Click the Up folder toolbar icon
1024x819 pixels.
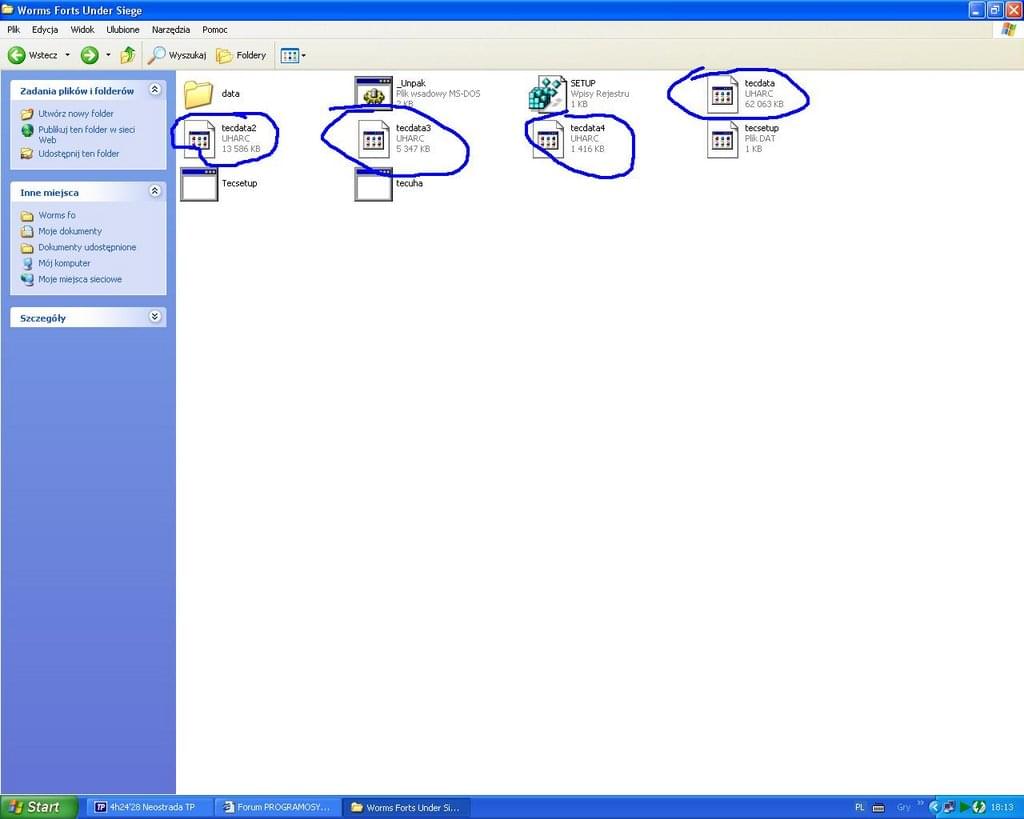[x=128, y=55]
